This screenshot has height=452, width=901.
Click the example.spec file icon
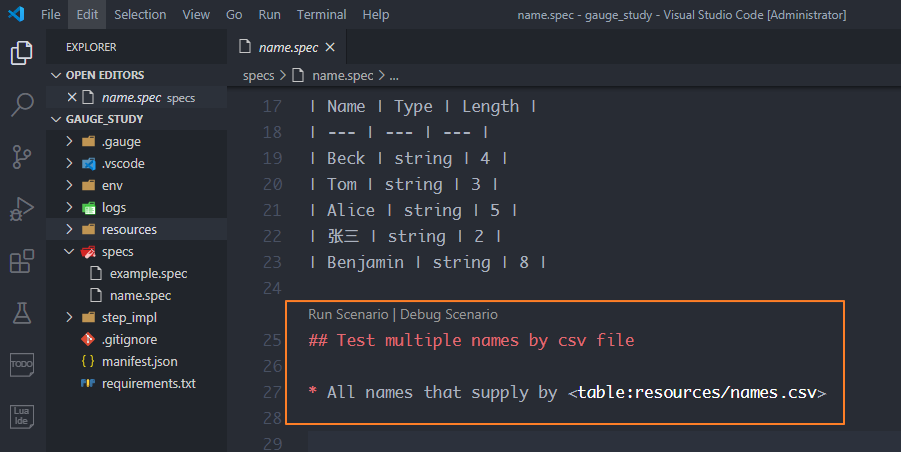97,273
